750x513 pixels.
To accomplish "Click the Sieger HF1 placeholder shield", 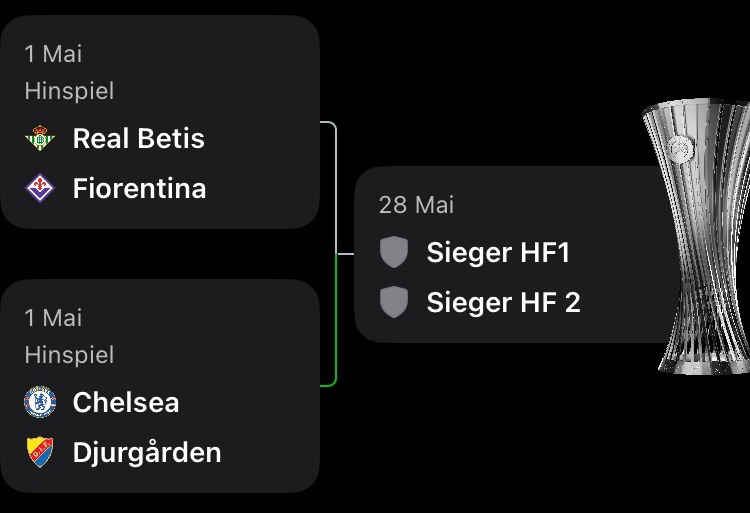I will (394, 252).
